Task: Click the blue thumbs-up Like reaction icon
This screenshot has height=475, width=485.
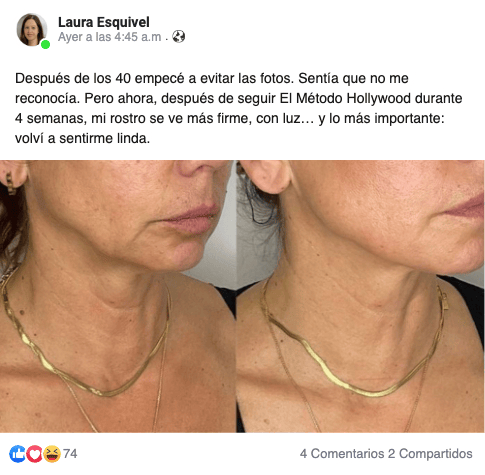Action: tap(17, 454)
